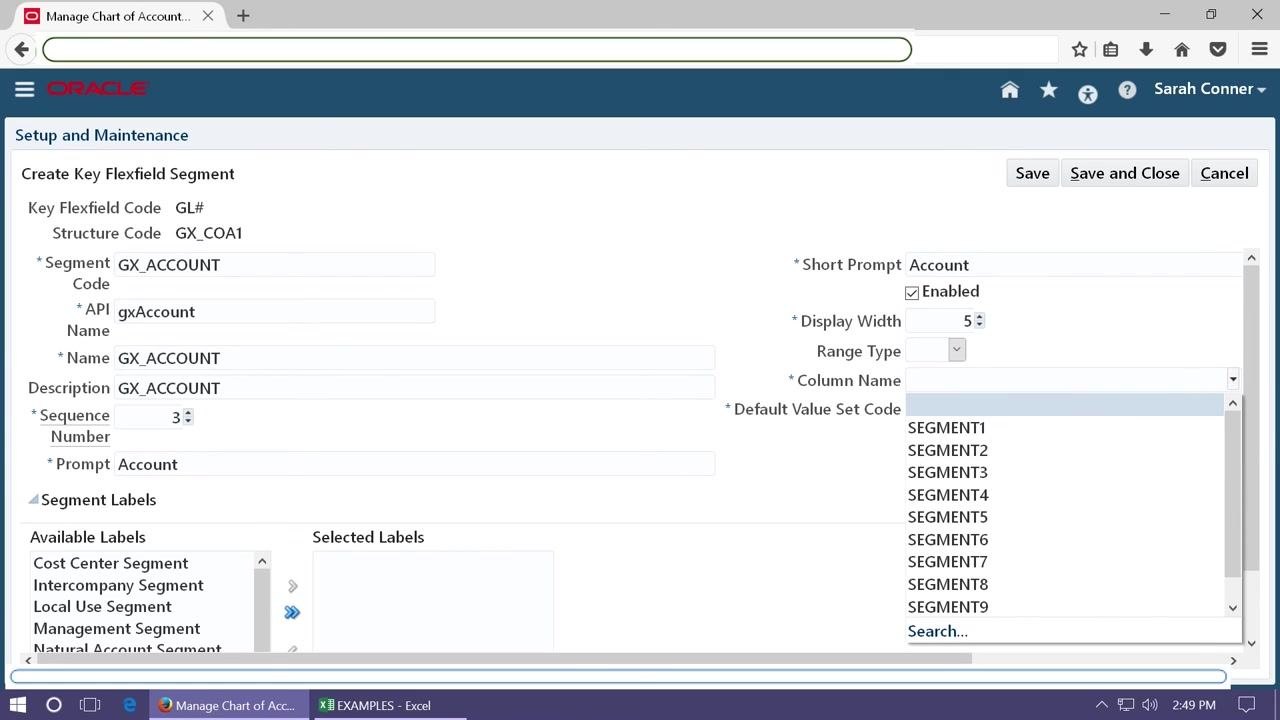
Task: Switch to Manage Chart of Accounts tab
Action: point(118,16)
